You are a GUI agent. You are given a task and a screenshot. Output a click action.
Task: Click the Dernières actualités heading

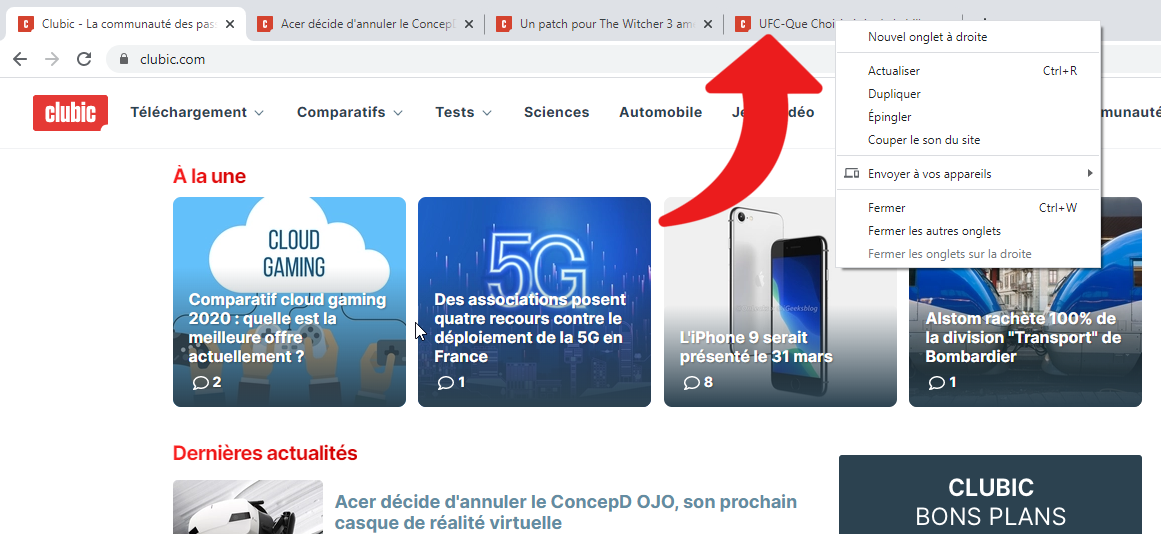click(x=265, y=453)
